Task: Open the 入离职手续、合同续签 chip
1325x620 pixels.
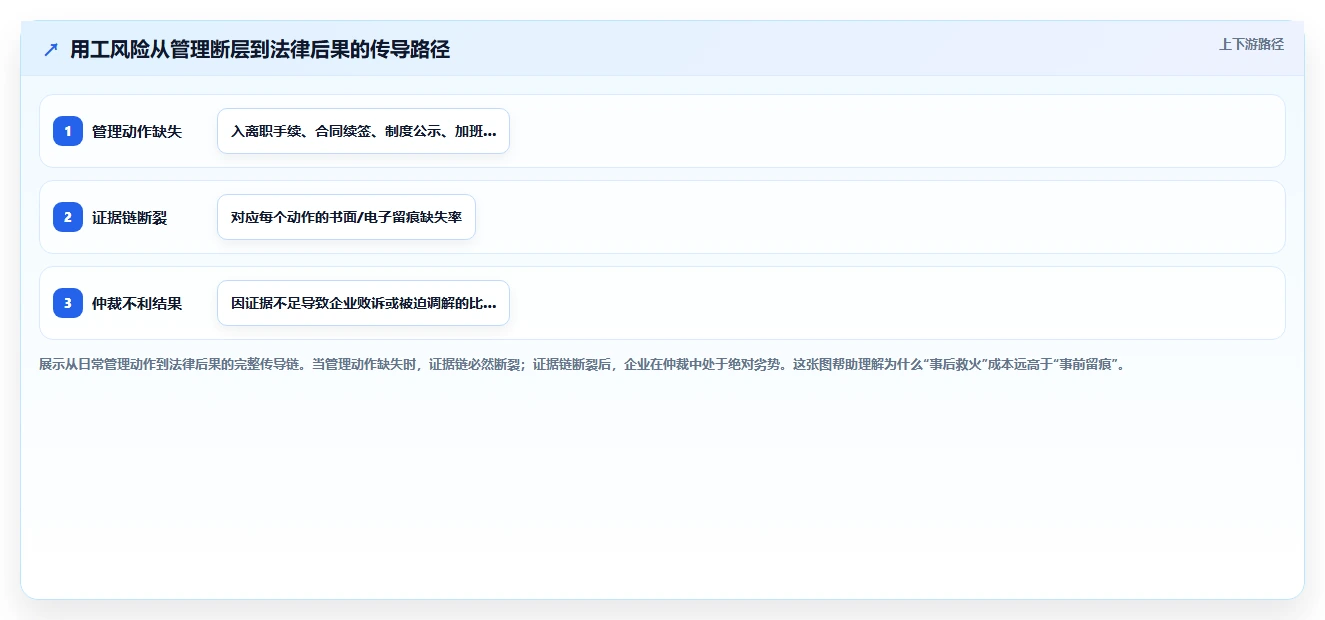Action: tap(363, 131)
